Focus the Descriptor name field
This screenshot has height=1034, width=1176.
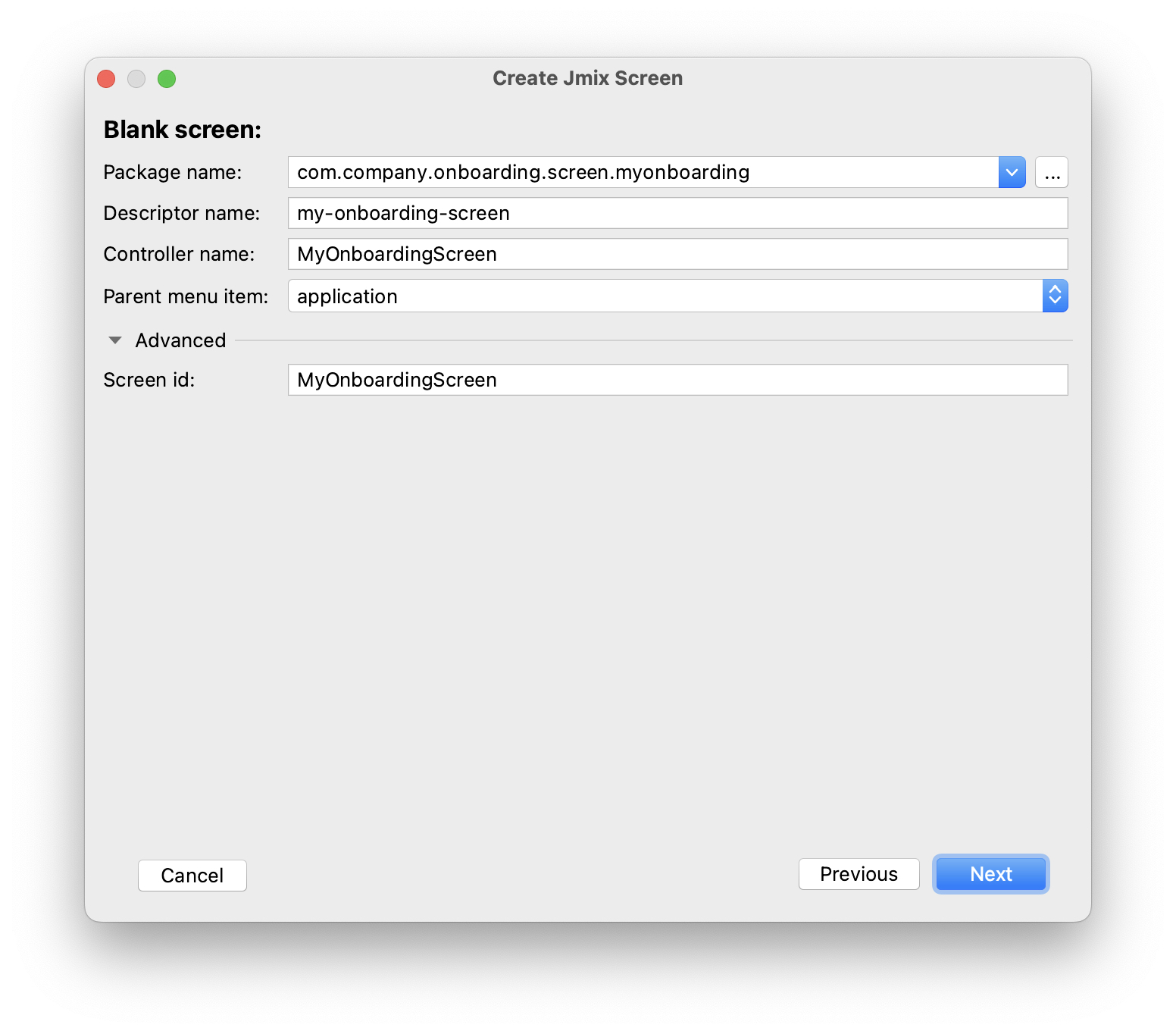(x=678, y=213)
